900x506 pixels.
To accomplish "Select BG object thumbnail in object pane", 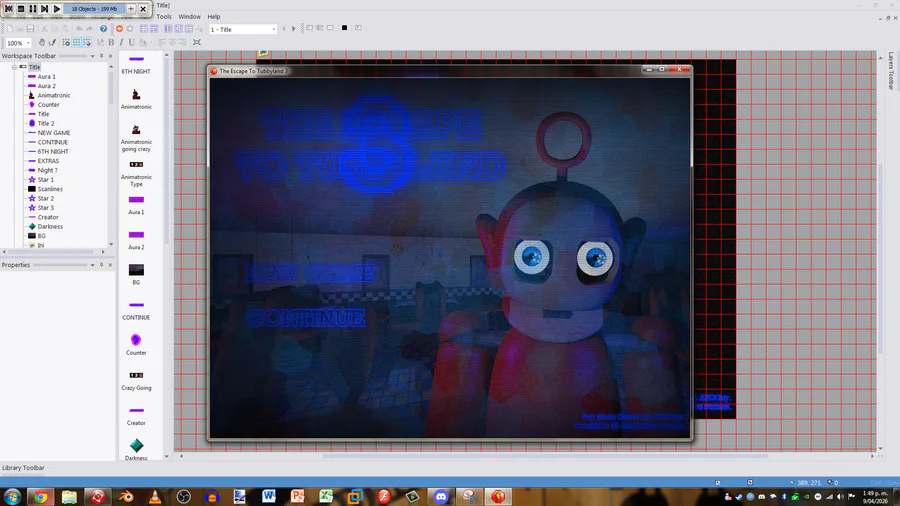I will point(136,274).
